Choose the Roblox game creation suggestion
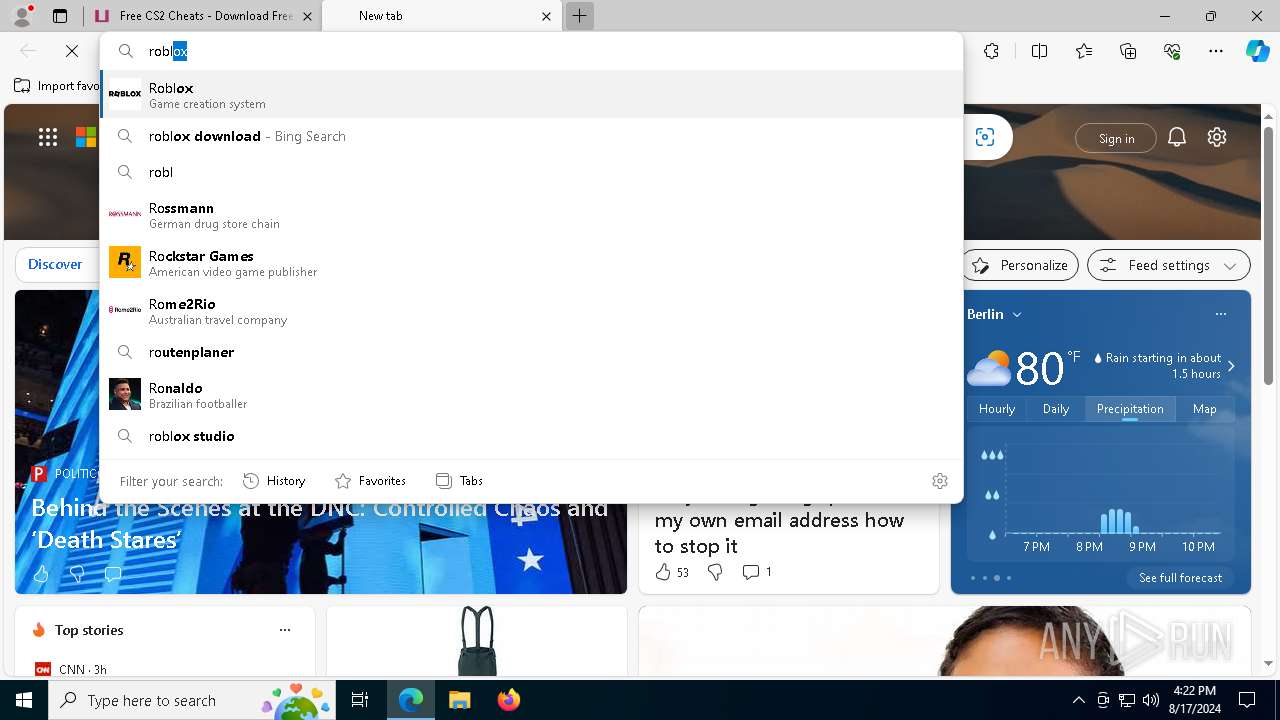1280x720 pixels. click(x=531, y=94)
